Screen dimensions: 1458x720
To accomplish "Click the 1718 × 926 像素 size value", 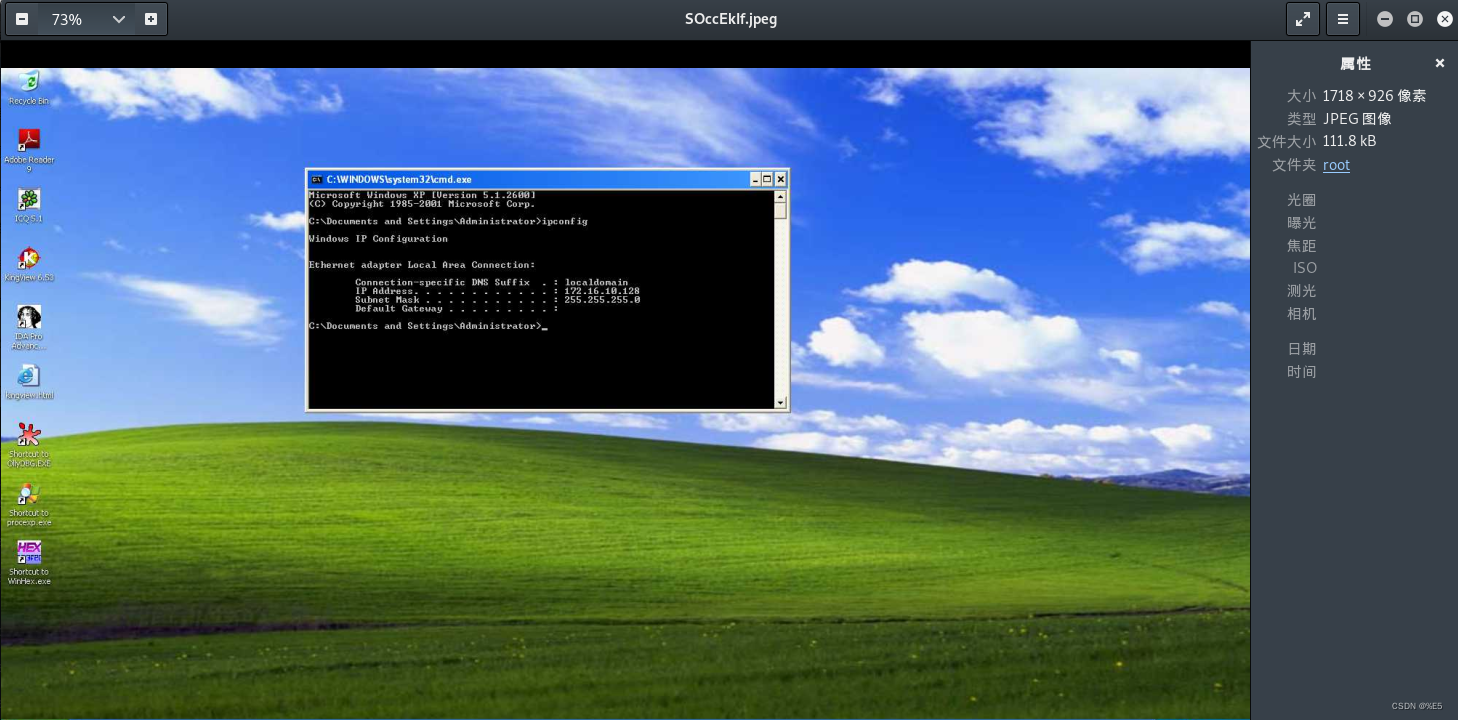I will click(1374, 96).
